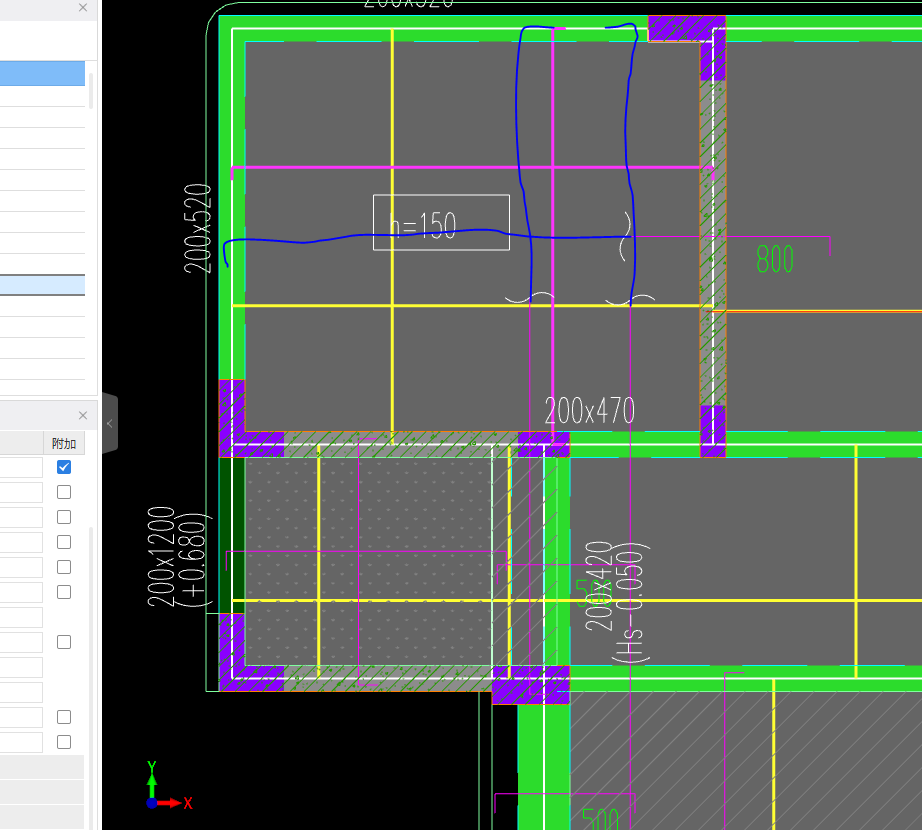Select the green 800 dimension text
Image resolution: width=922 pixels, height=830 pixels.
pyautogui.click(x=775, y=259)
